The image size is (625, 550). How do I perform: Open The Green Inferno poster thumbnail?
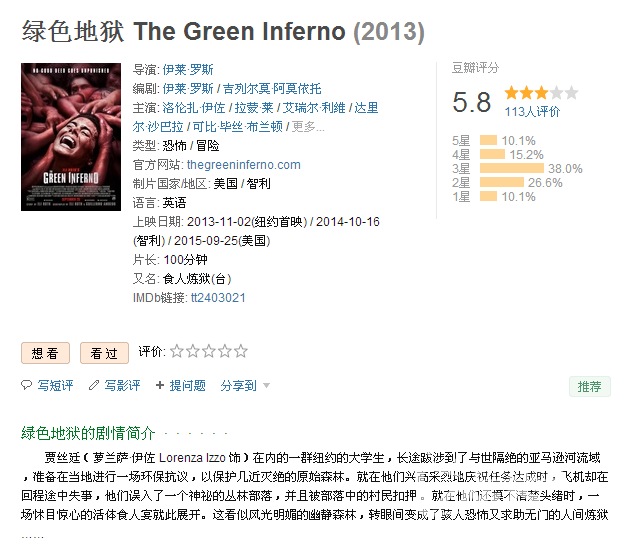tap(71, 137)
